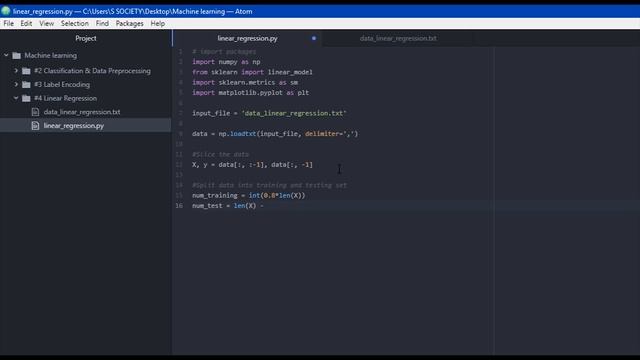Click the #3 Label Encoding folder icon

(x=26, y=85)
